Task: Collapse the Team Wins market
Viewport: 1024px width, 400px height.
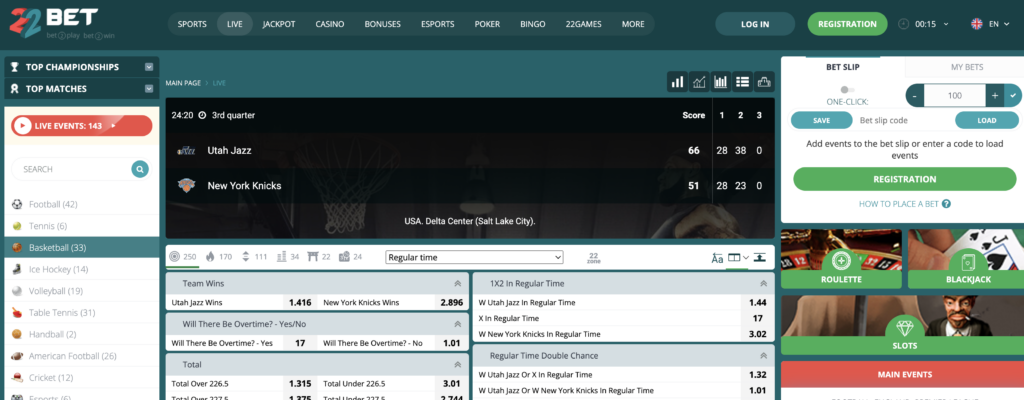Action: (x=457, y=284)
